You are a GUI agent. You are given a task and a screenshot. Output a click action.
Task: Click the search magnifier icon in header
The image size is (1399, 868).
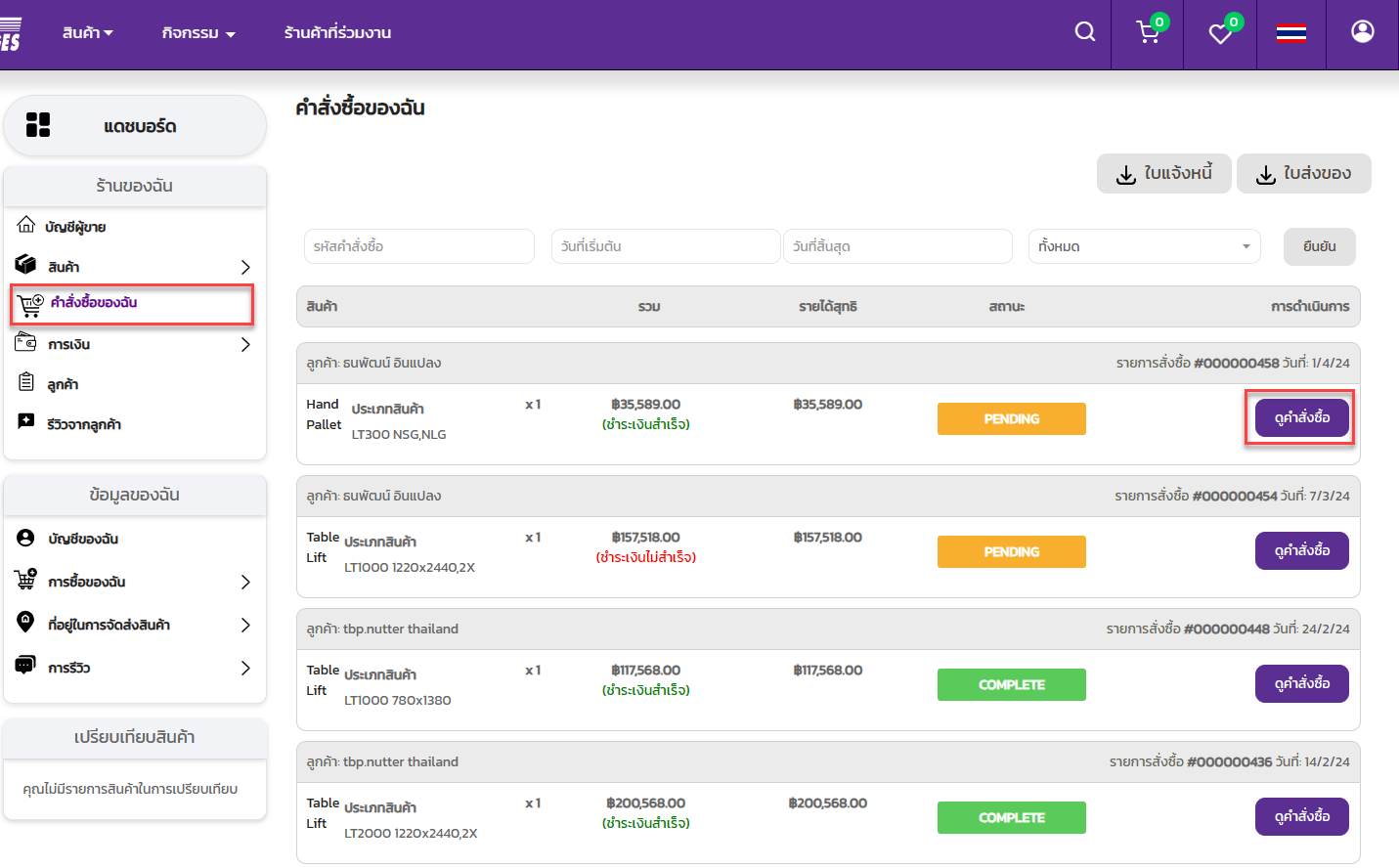click(x=1084, y=32)
